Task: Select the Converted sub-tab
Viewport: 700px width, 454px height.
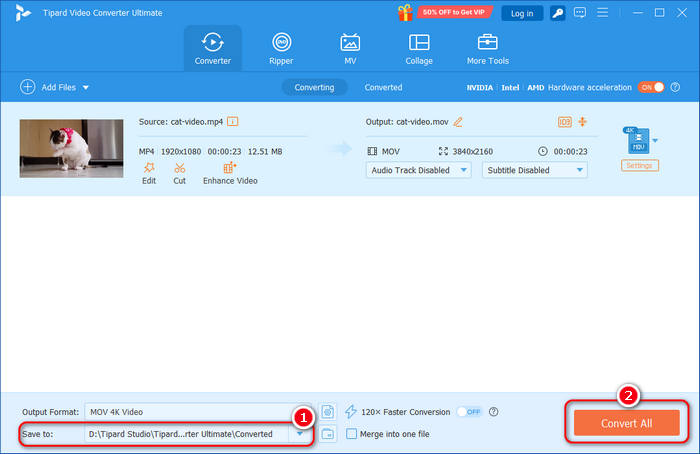Action: (383, 87)
